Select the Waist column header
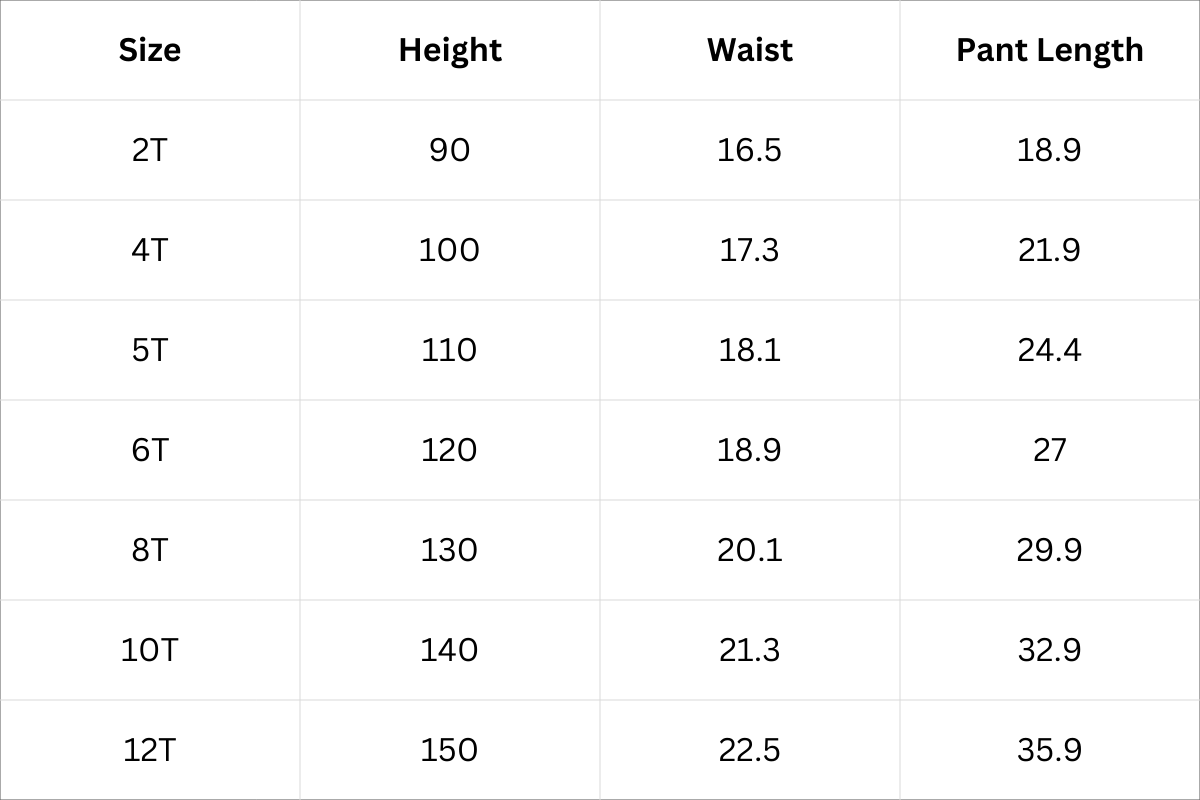This screenshot has height=800, width=1200. (750, 50)
